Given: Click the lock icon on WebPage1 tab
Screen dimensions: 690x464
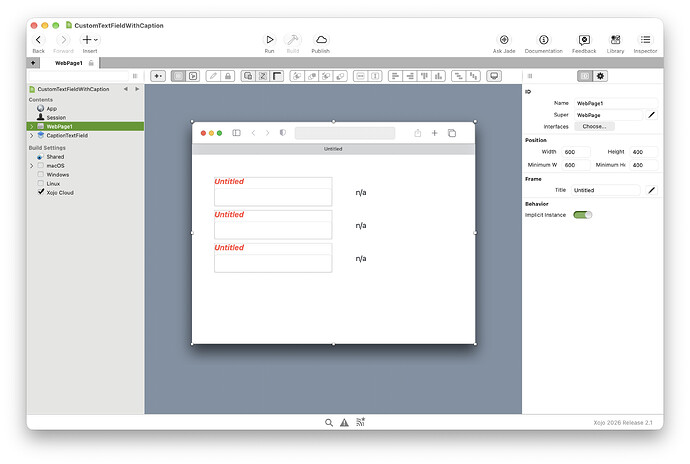Looking at the screenshot, I should pos(91,63).
